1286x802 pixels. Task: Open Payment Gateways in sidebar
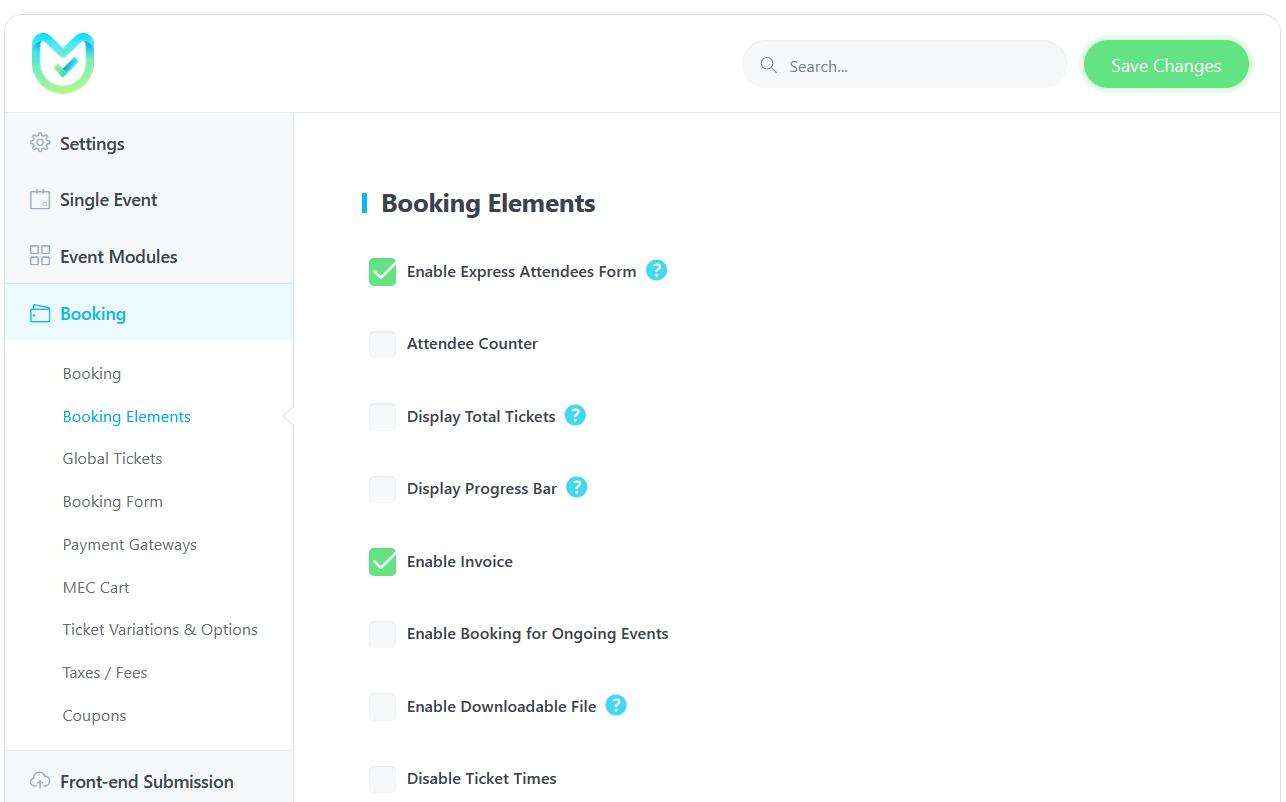pyautogui.click(x=130, y=544)
